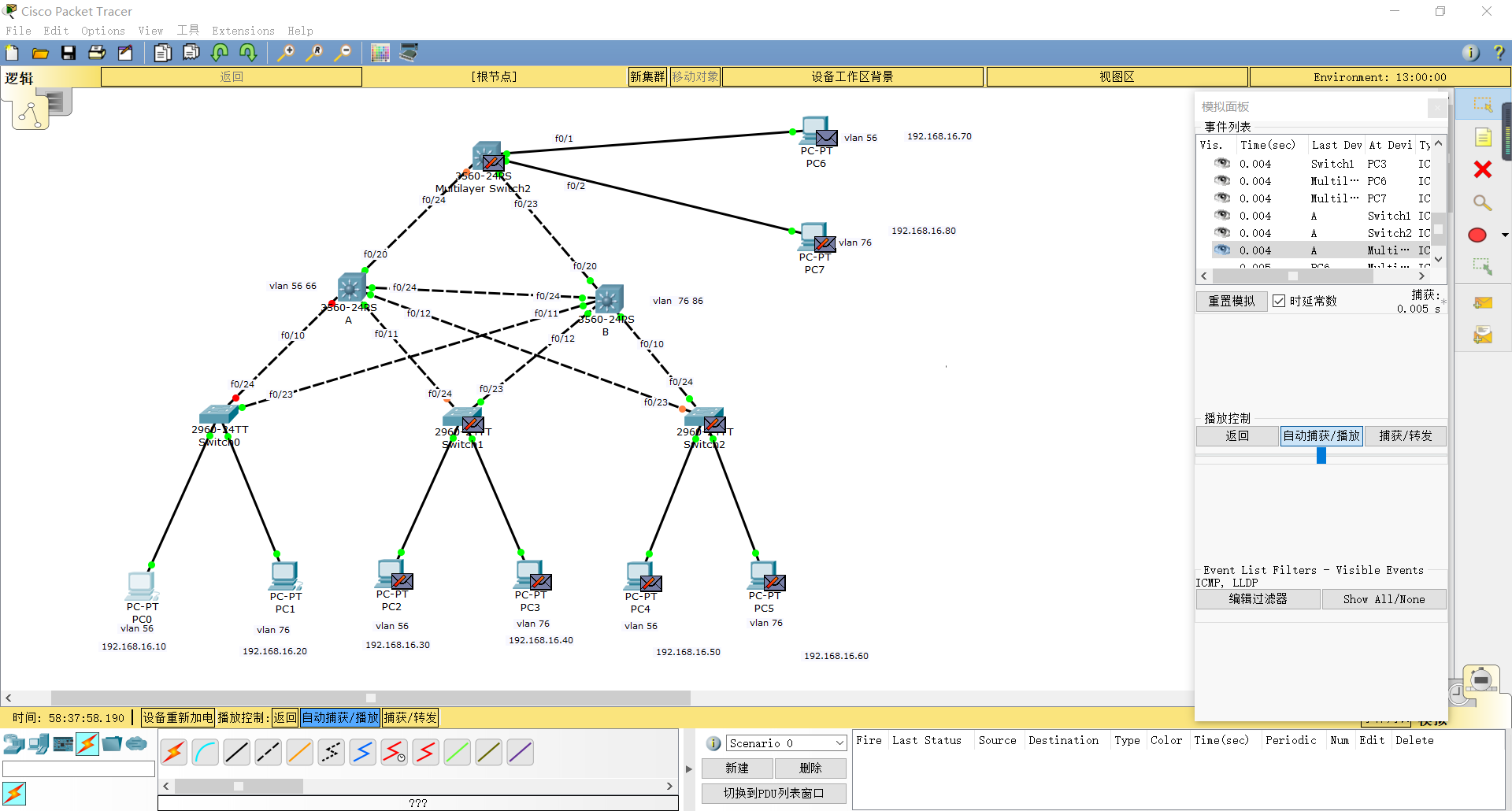The image size is (1512, 811).
Task: Select the red ellipse drawing tool
Action: (x=1477, y=235)
